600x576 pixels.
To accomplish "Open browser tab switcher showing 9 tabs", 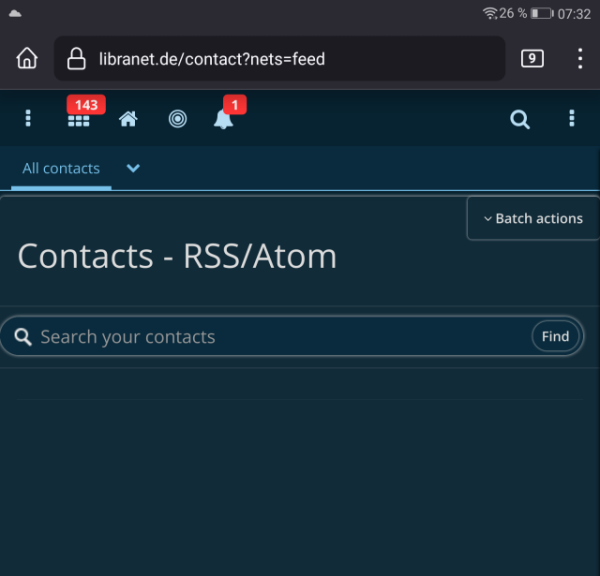I will pos(532,59).
